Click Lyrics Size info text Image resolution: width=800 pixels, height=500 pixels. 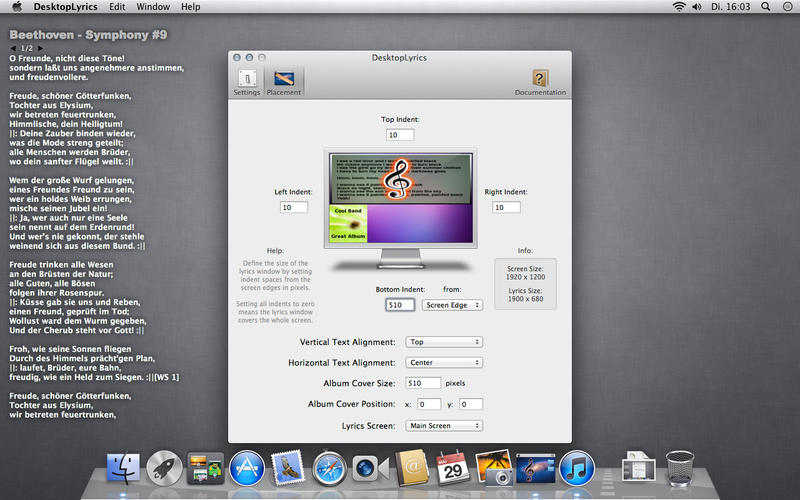click(526, 294)
